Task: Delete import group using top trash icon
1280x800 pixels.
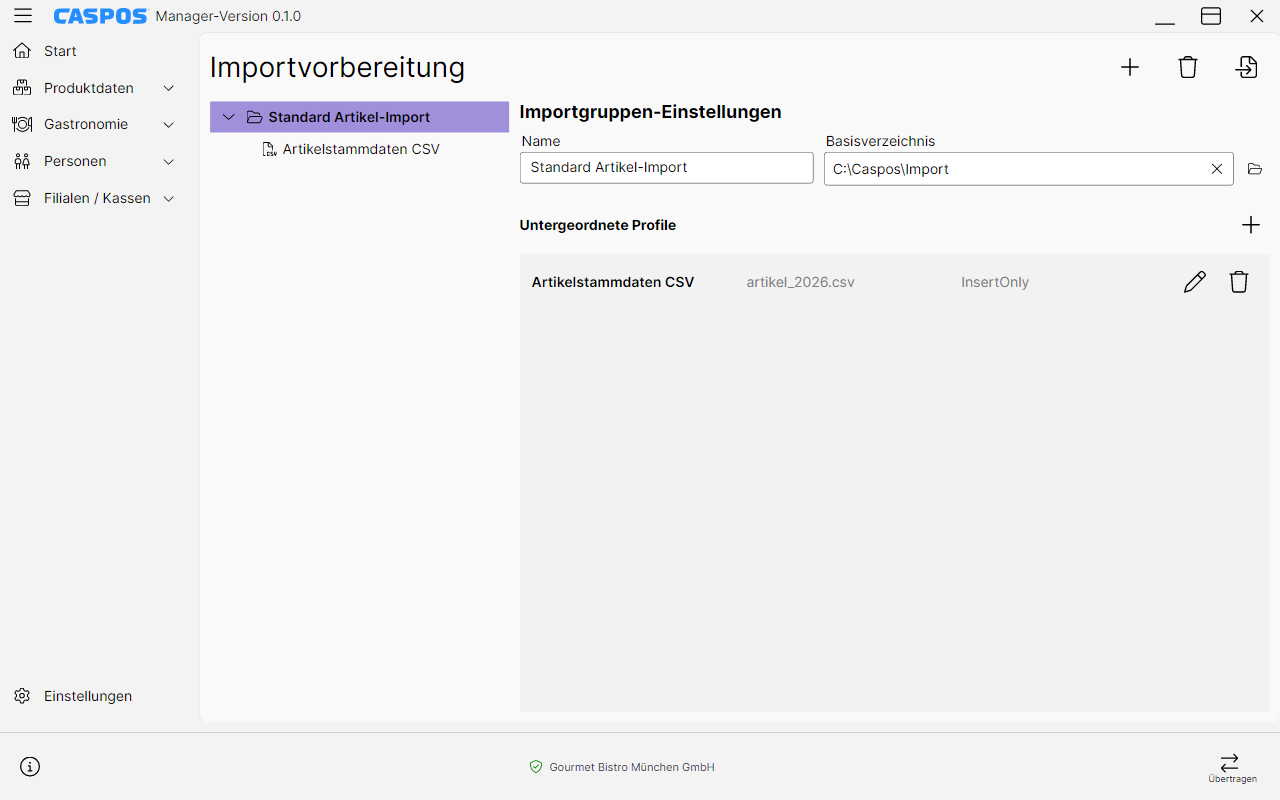Action: click(1188, 68)
